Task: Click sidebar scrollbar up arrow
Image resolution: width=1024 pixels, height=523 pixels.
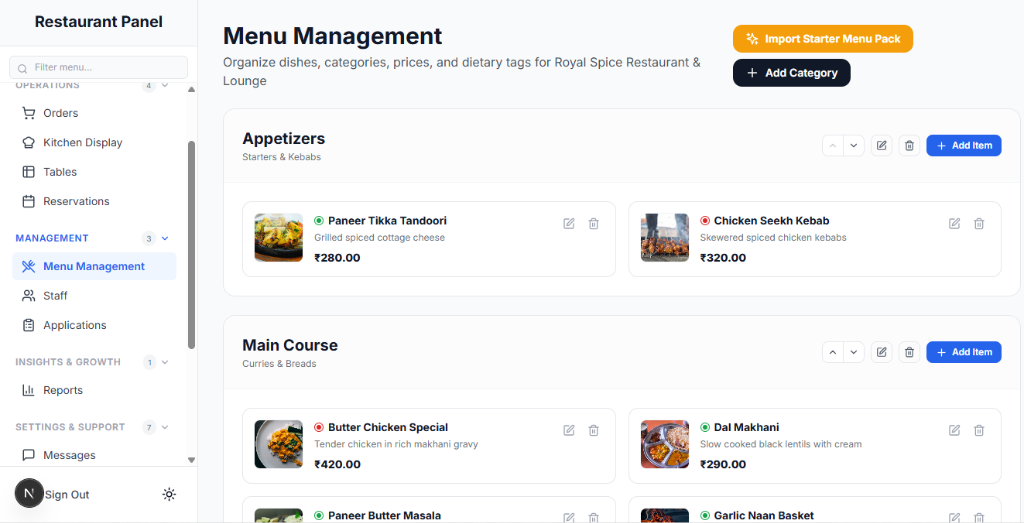Action: tap(191, 89)
